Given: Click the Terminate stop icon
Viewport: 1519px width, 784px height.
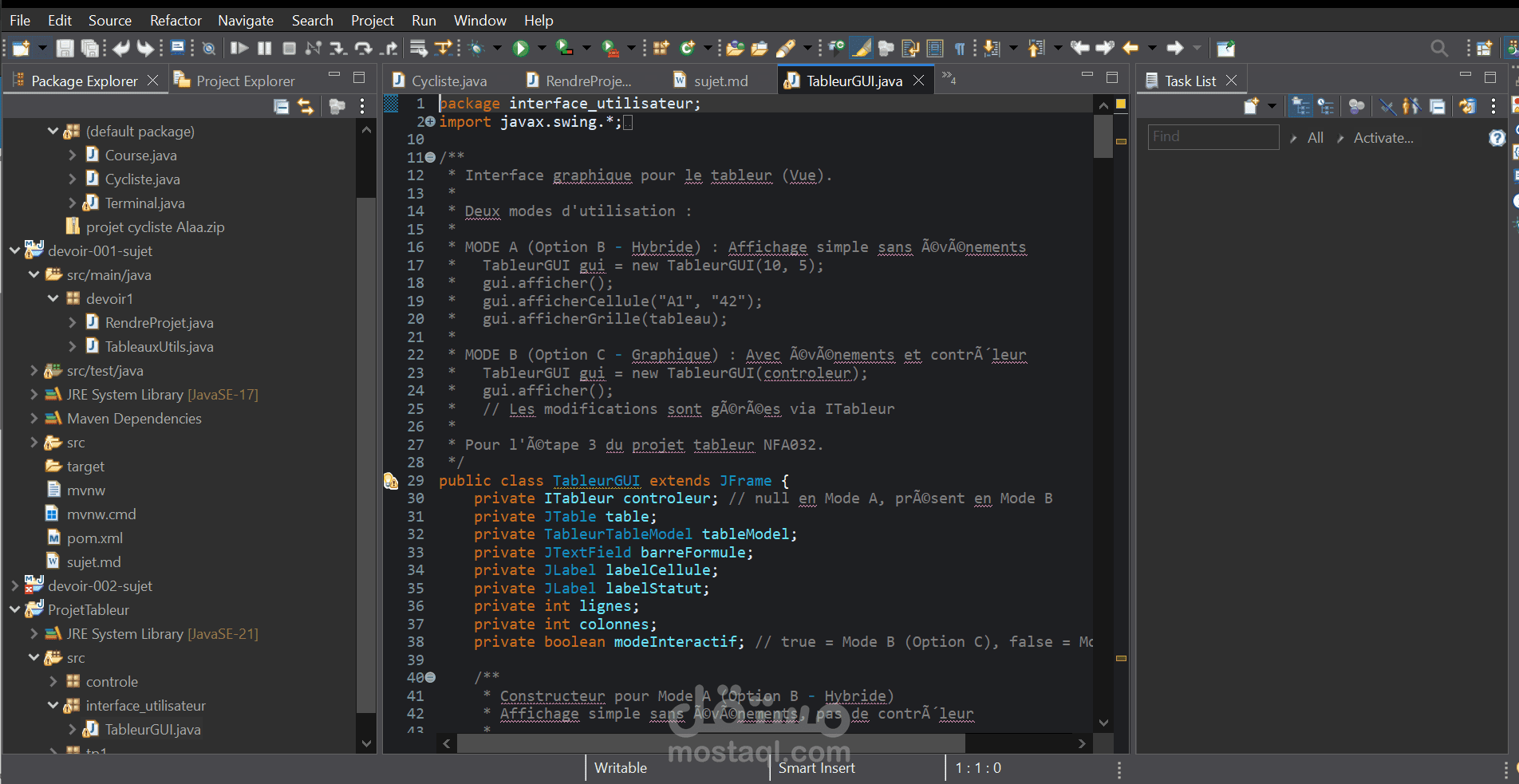Looking at the screenshot, I should click(x=289, y=49).
